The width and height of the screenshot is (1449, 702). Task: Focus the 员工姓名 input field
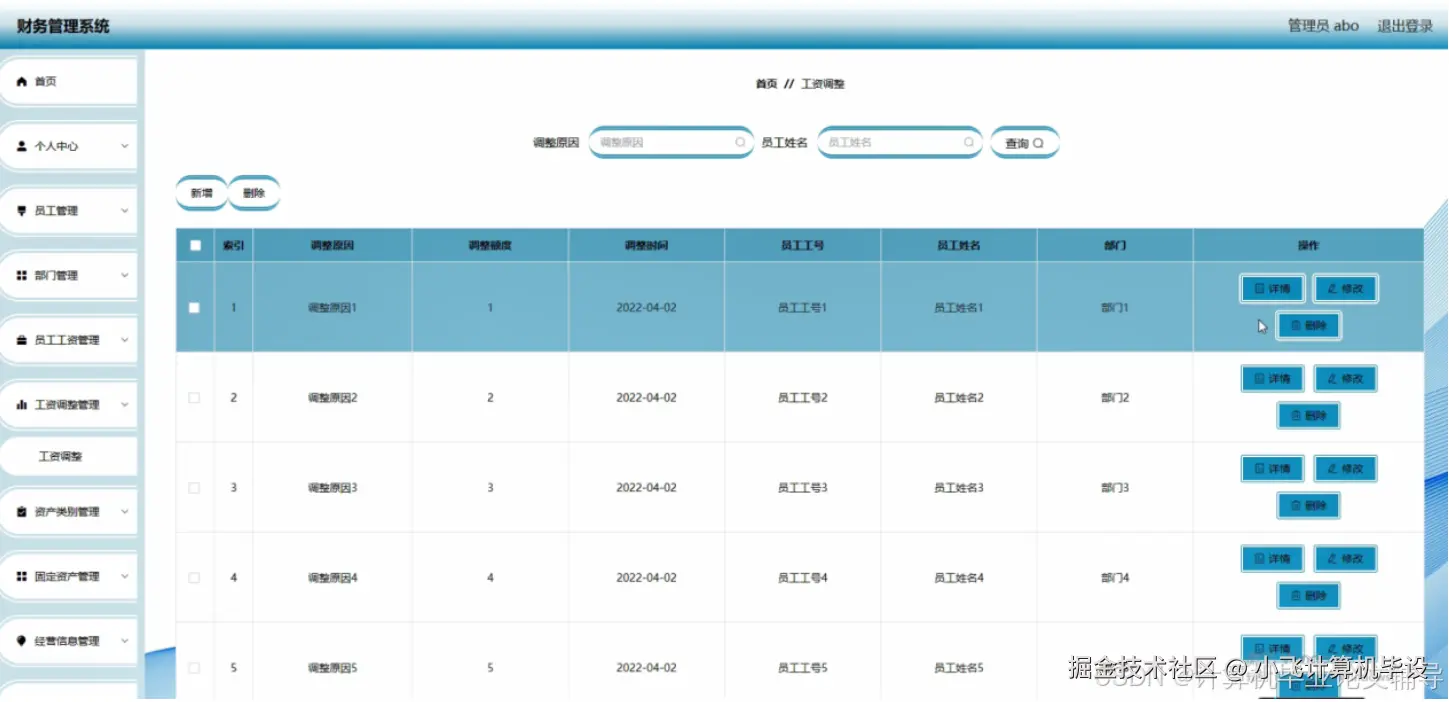click(900, 142)
